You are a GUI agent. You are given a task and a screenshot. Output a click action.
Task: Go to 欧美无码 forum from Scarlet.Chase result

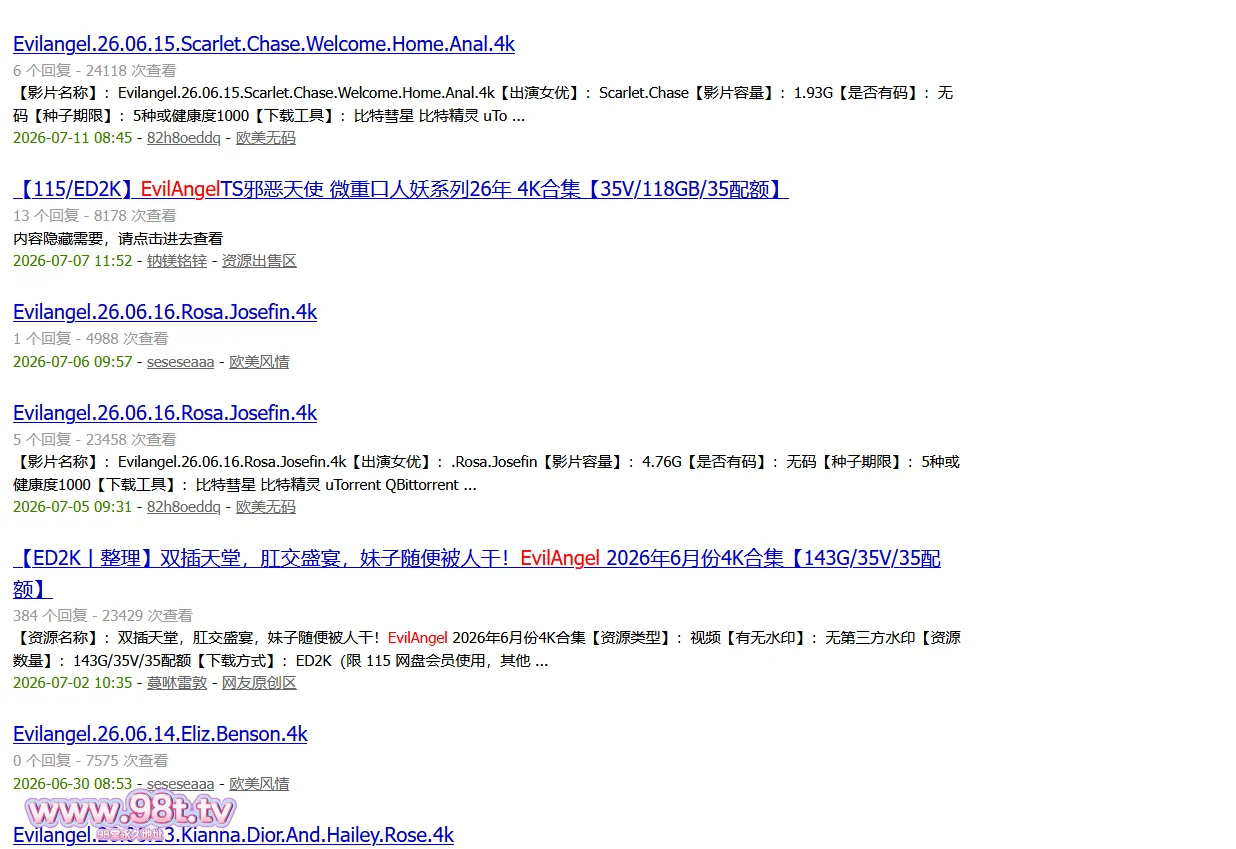click(265, 138)
